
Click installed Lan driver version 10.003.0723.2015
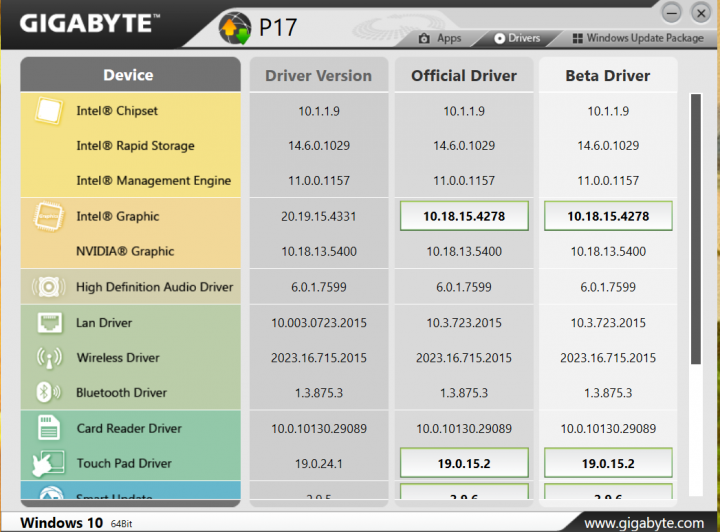[x=319, y=323]
